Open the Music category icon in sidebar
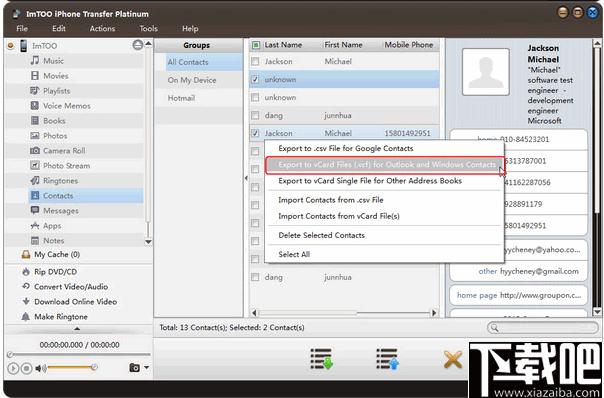604x398 pixels. pyautogui.click(x=35, y=60)
